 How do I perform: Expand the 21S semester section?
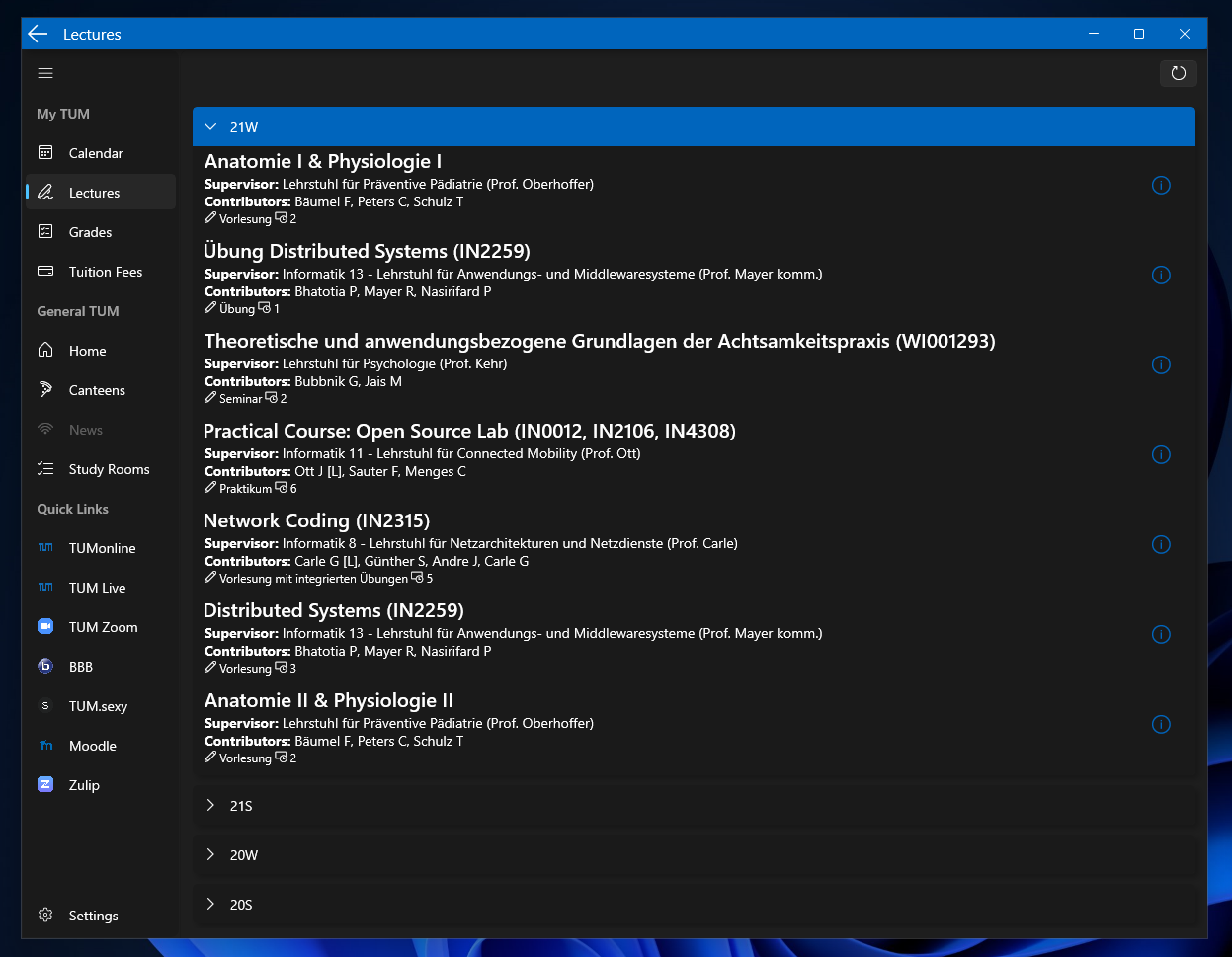(x=694, y=805)
